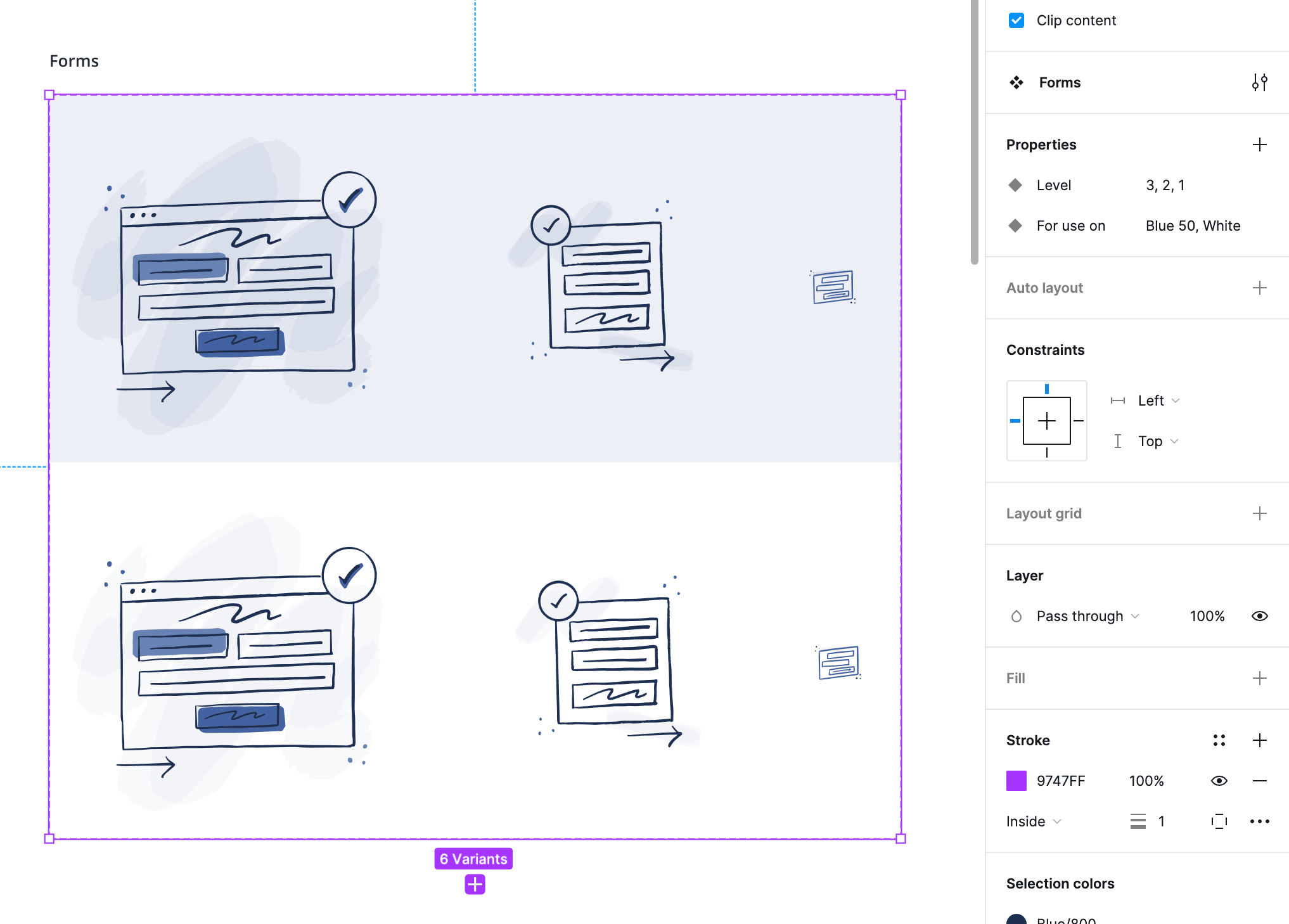This screenshot has height=924, width=1289.
Task: Click the Fill section label
Action: [x=1015, y=678]
